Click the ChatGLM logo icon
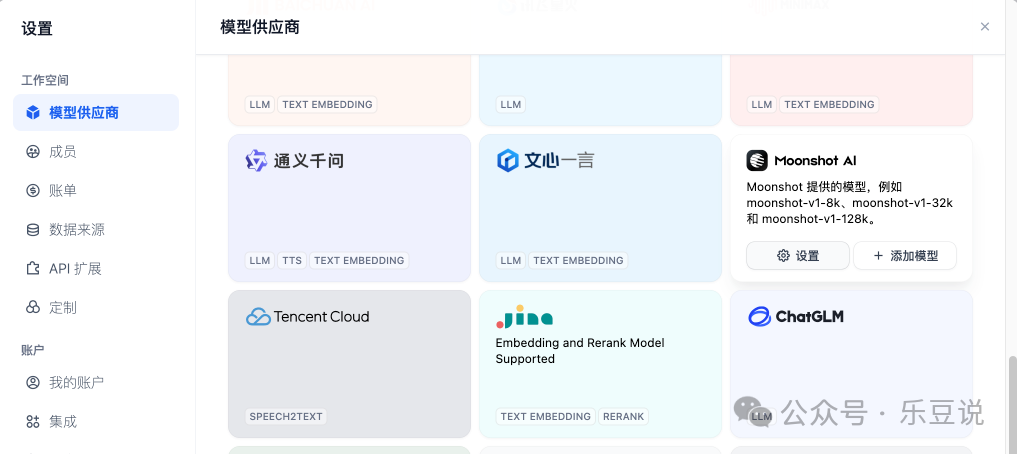 (x=759, y=317)
